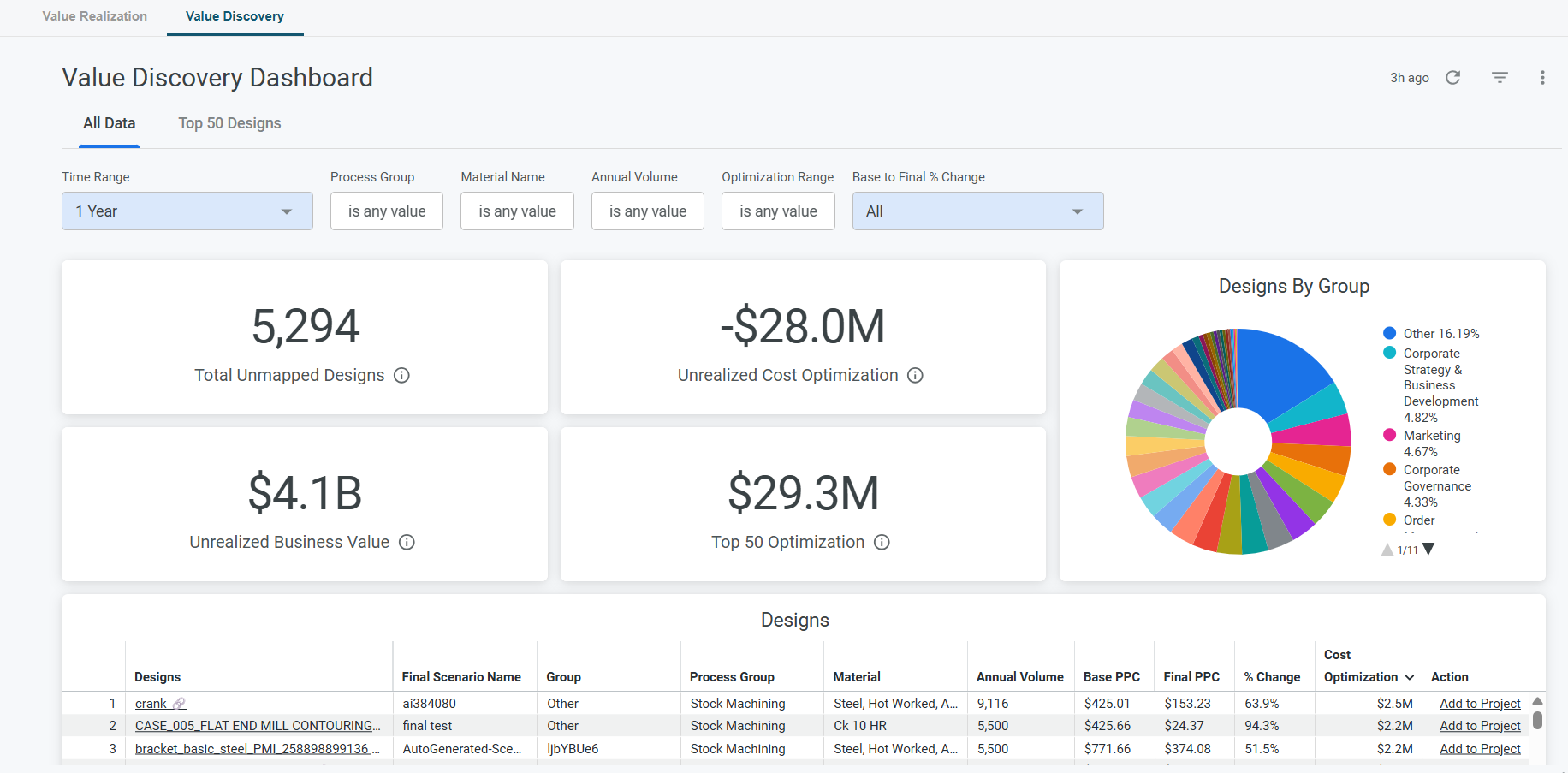
Task: Click Add to Project for crank row
Action: (x=1480, y=704)
